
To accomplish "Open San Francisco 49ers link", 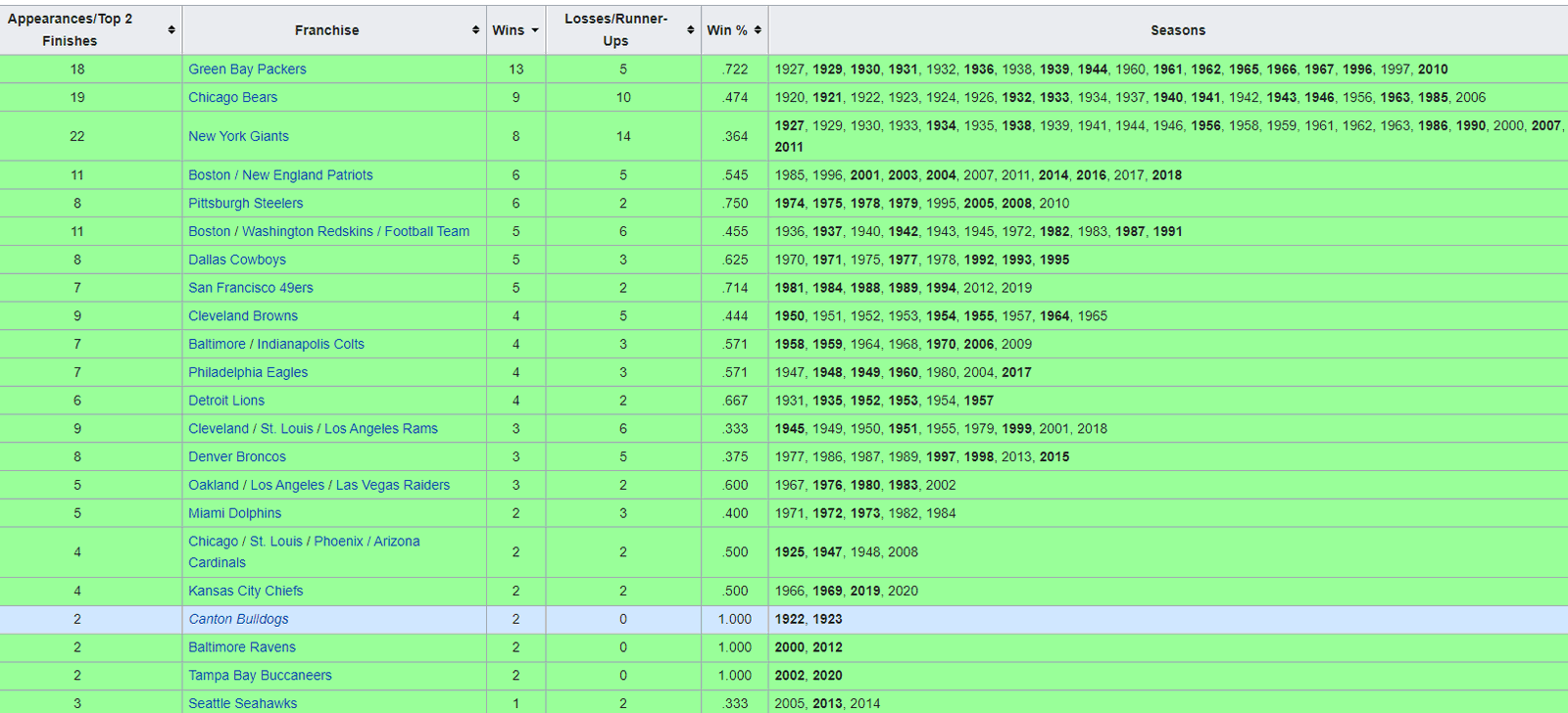I will coord(251,288).
